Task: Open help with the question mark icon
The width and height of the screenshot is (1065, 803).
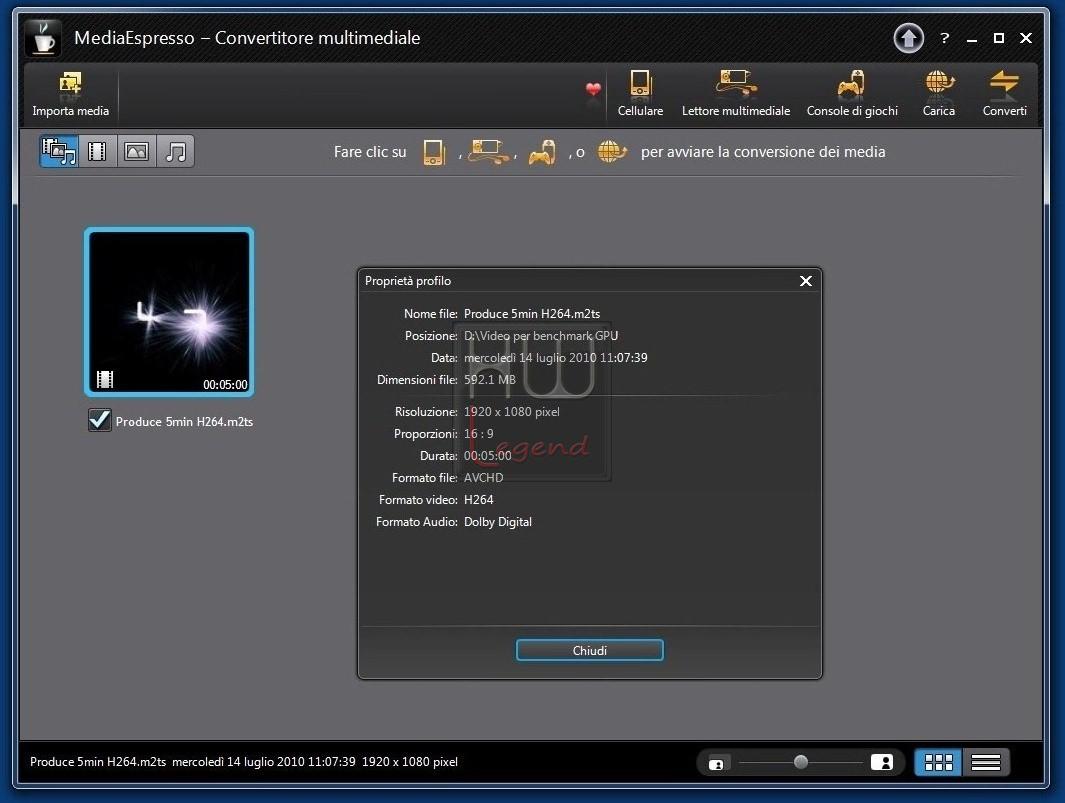Action: point(944,38)
